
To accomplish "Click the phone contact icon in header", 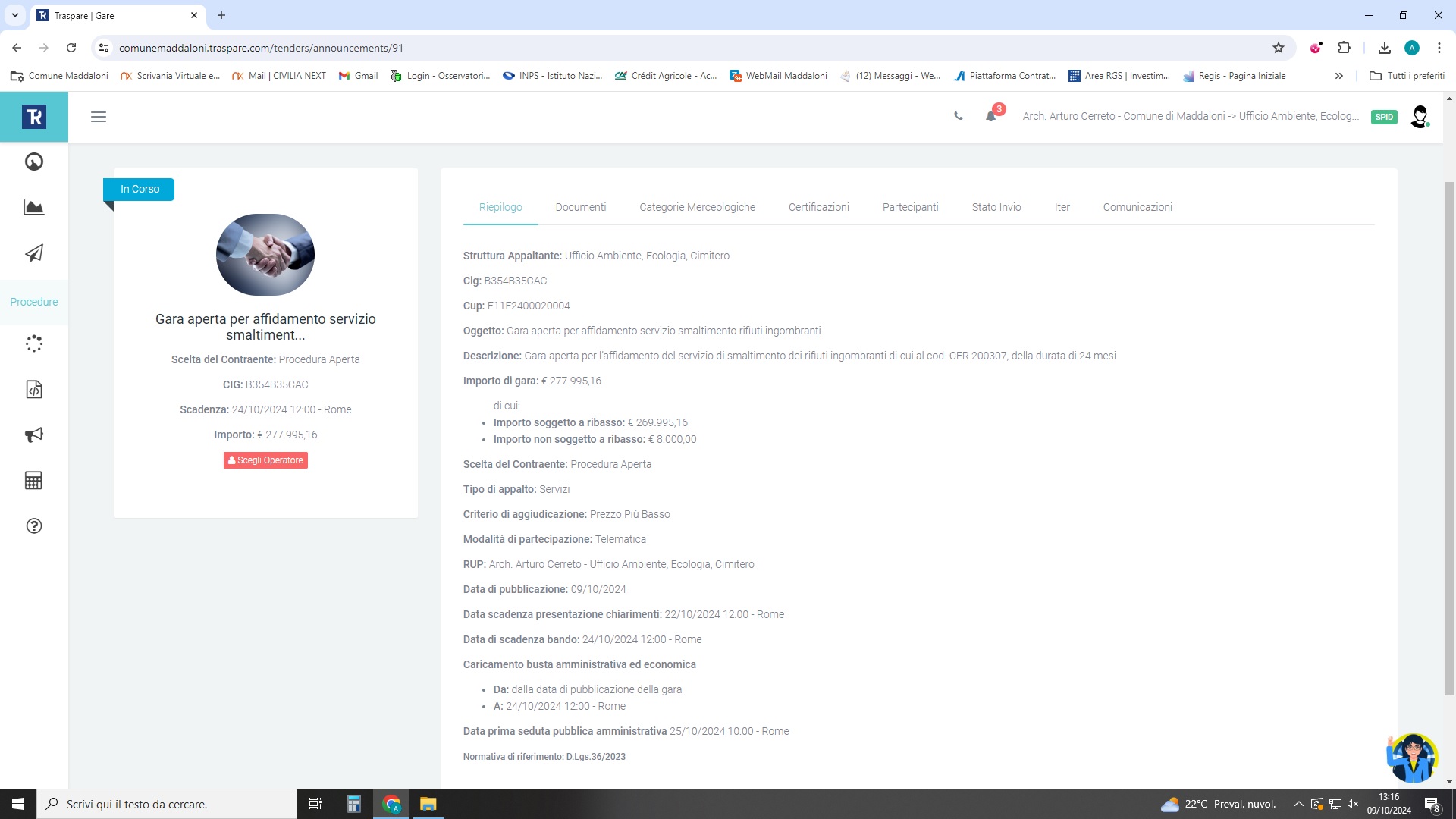I will click(x=959, y=116).
